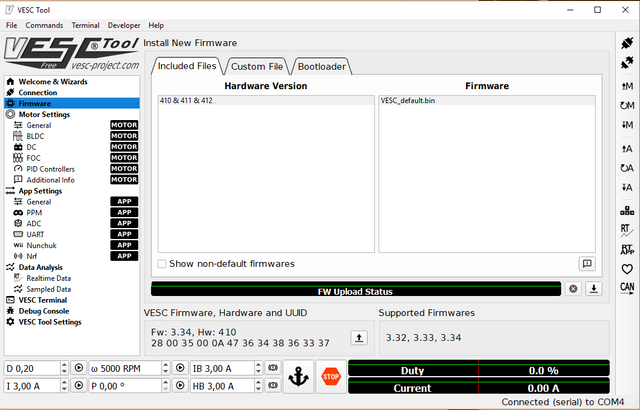The image size is (640, 410).
Task: Run position P play button
Action: (x=180, y=386)
